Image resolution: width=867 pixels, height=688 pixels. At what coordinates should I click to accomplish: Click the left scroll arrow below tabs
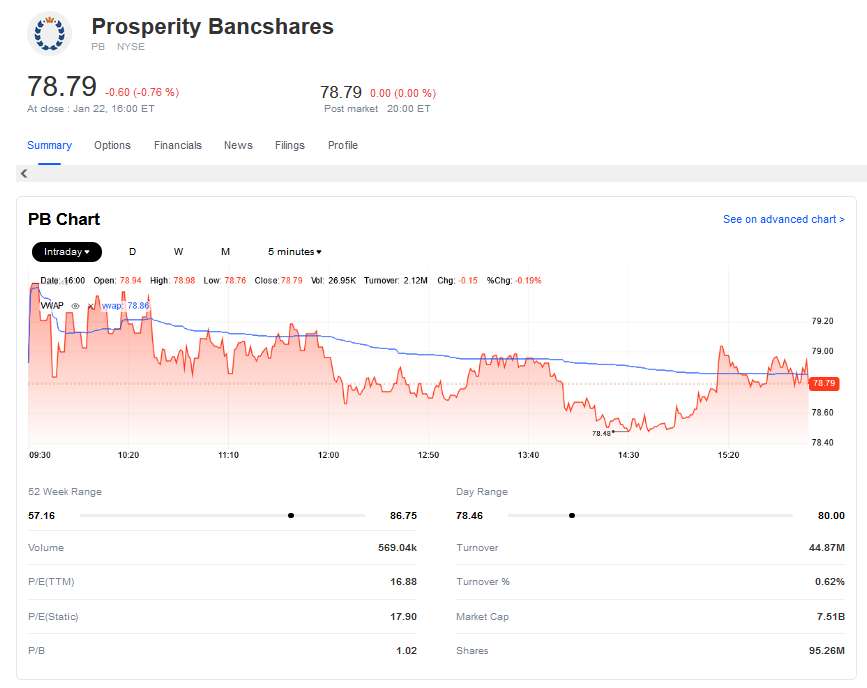tap(23, 174)
